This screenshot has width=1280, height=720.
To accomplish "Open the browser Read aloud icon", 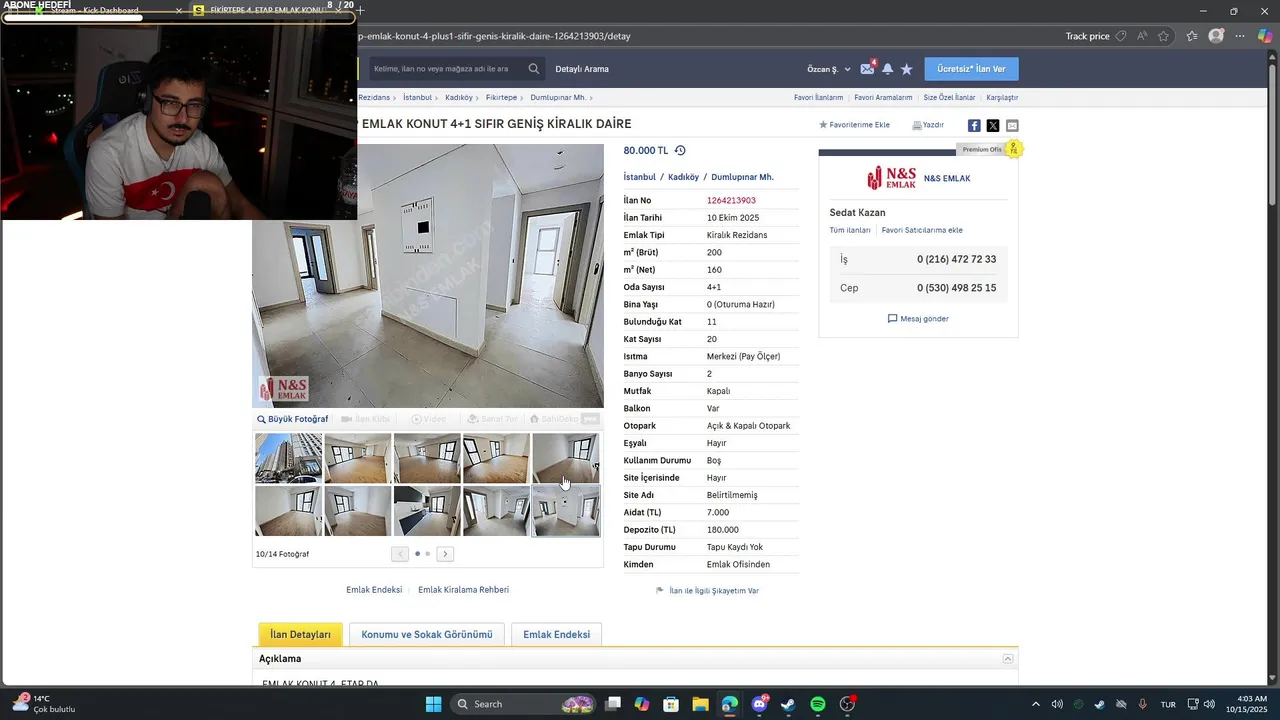I will pos(1142,36).
